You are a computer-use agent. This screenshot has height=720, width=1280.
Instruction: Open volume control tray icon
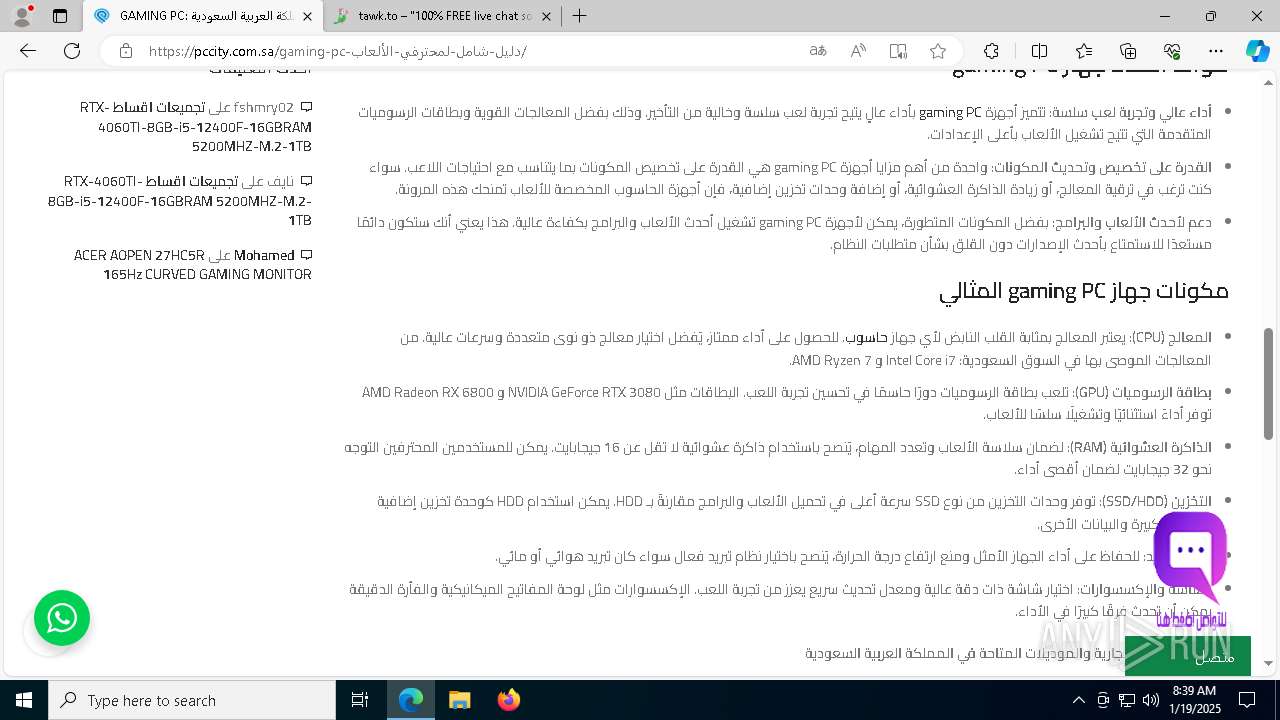[1151, 700]
